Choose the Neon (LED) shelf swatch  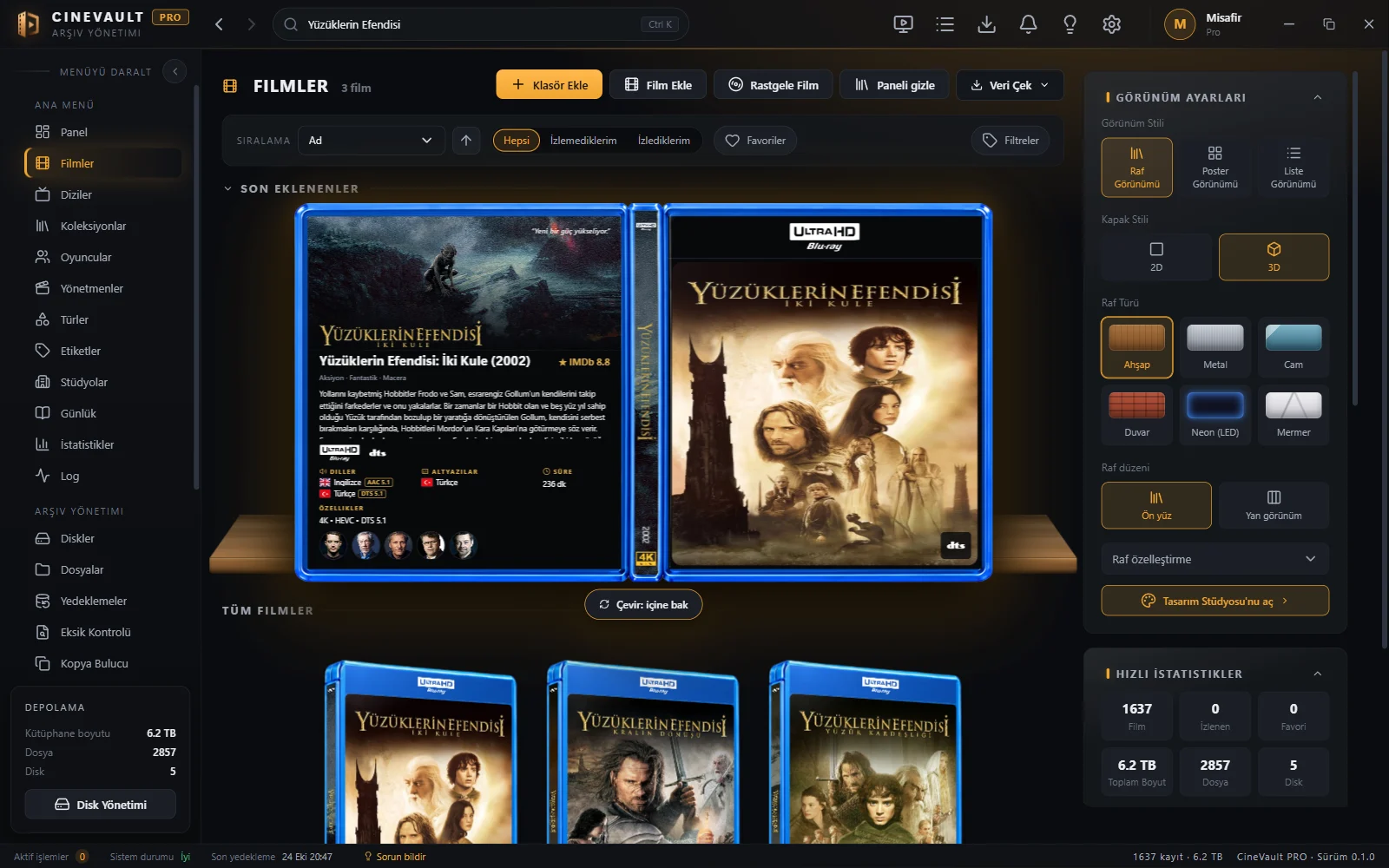point(1215,415)
